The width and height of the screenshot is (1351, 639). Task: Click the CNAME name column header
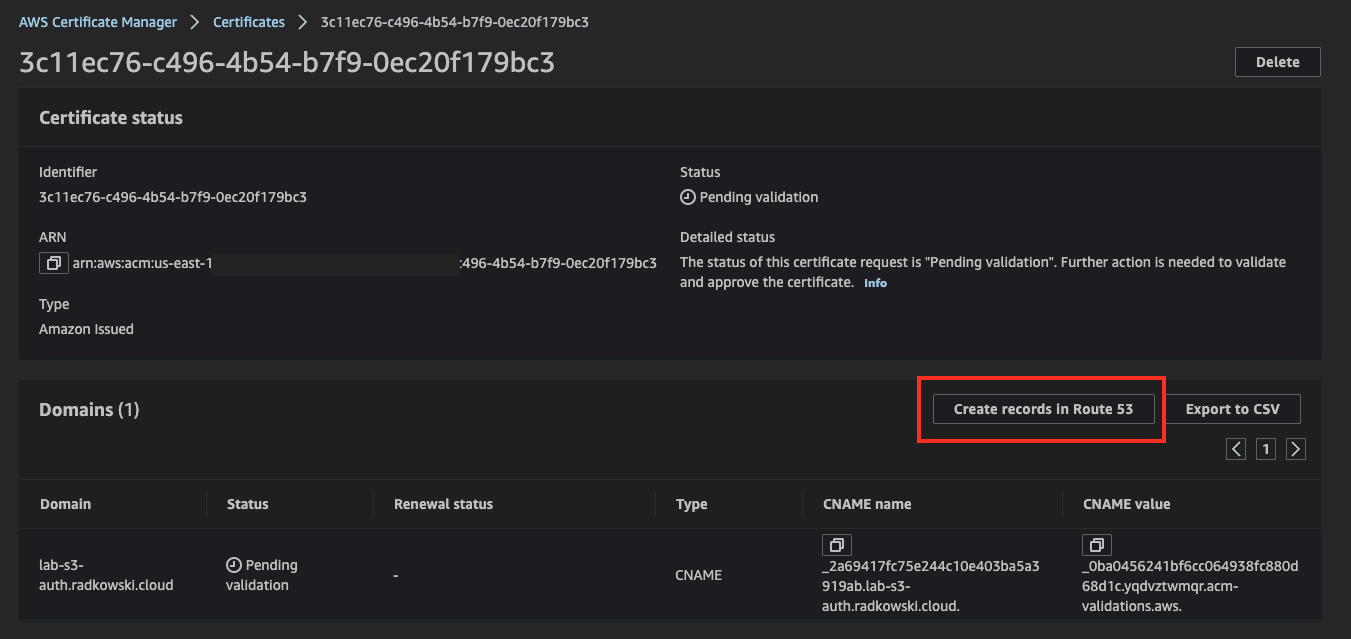pyautogui.click(x=867, y=504)
